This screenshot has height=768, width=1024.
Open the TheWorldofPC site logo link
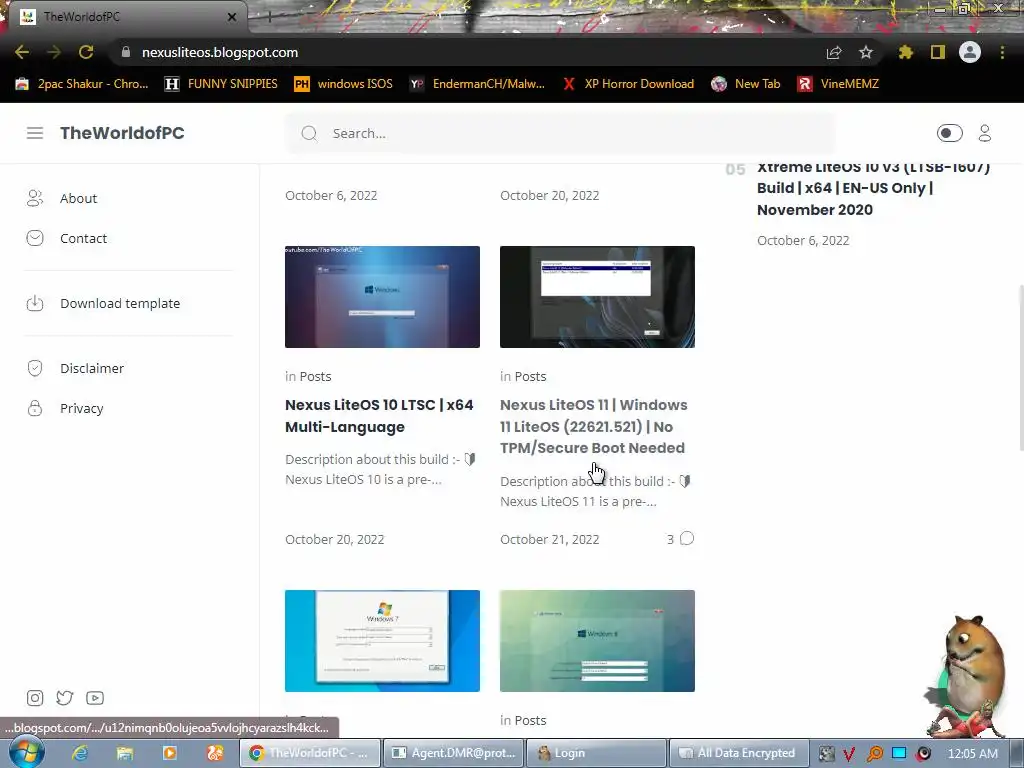tap(122, 133)
